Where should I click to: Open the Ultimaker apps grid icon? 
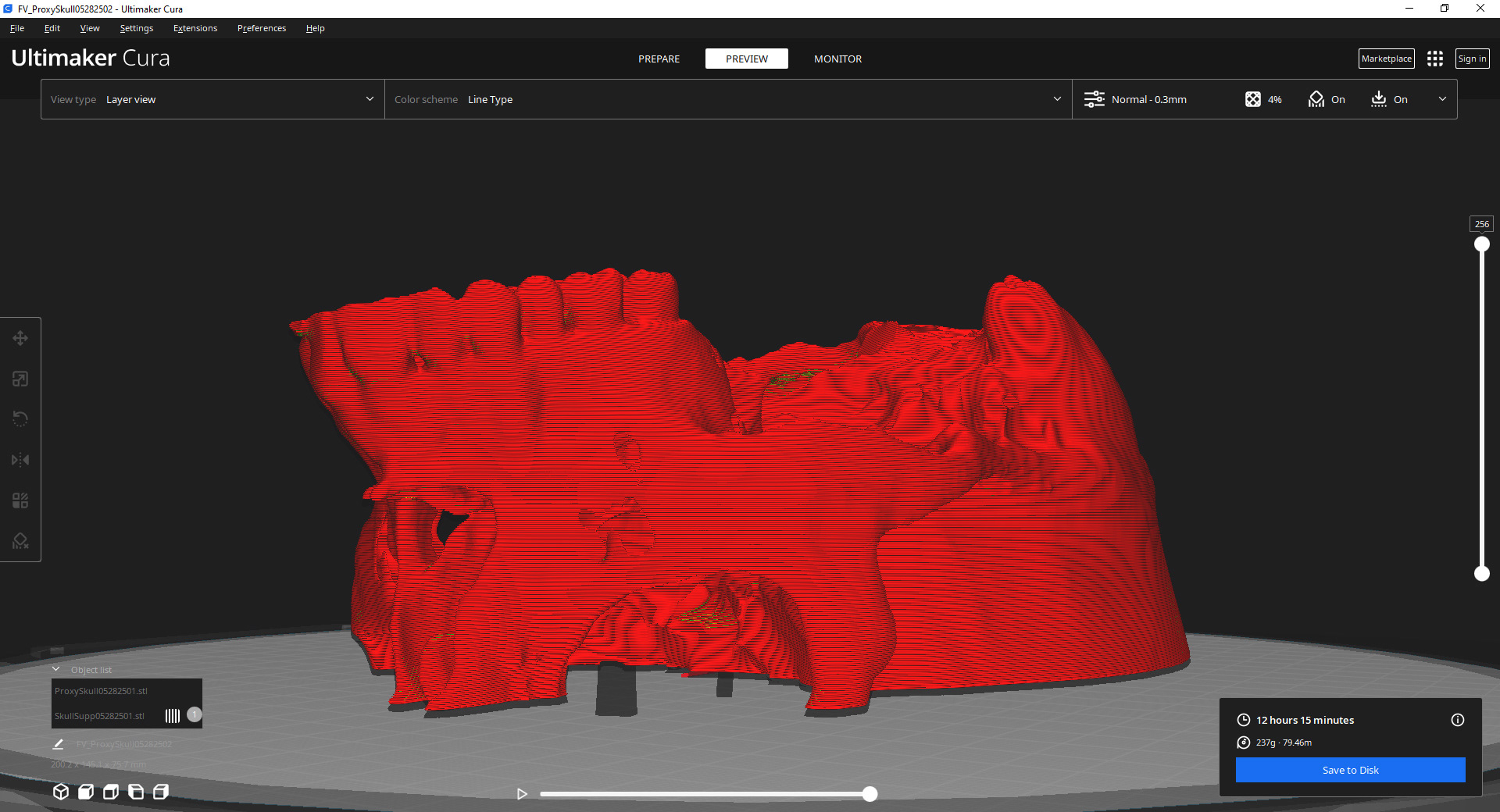pos(1435,59)
